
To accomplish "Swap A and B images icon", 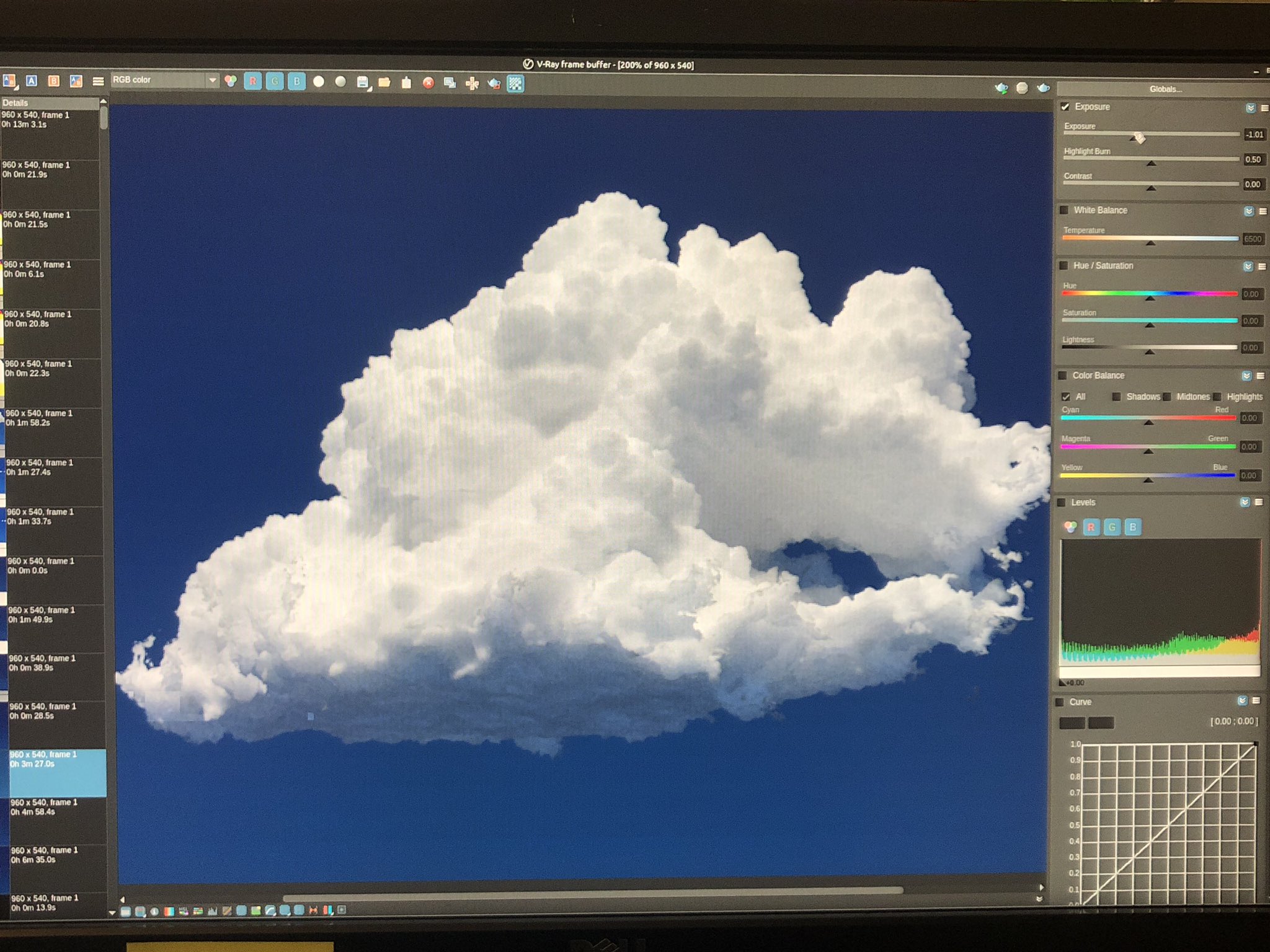I will pos(76,81).
